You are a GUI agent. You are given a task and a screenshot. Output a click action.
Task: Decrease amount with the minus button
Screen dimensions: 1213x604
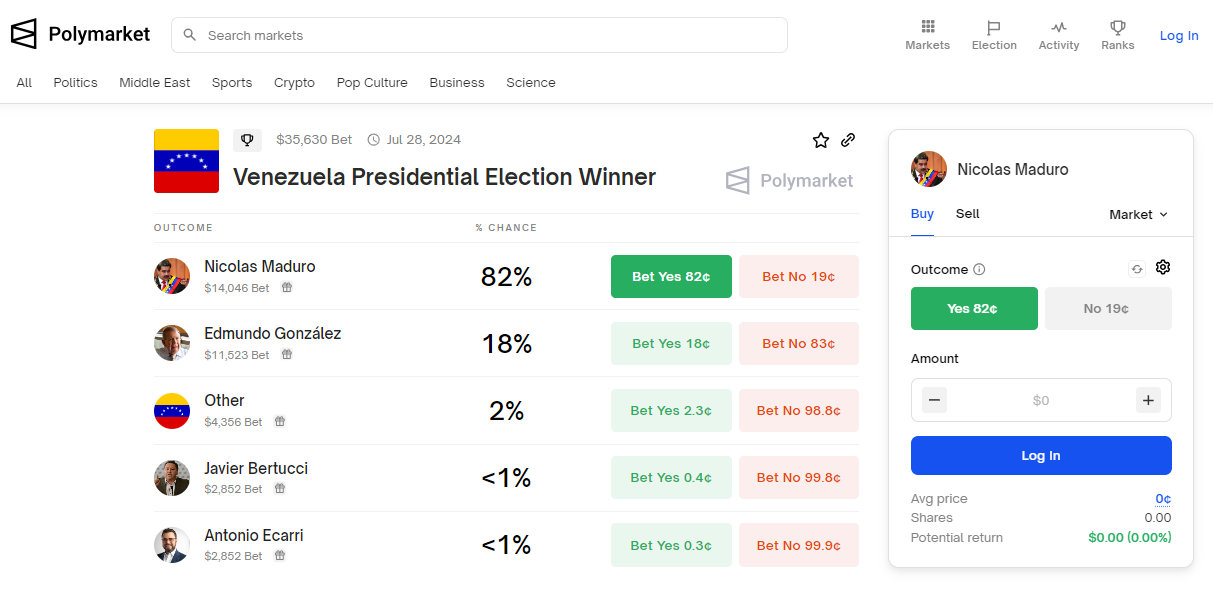[x=934, y=400]
